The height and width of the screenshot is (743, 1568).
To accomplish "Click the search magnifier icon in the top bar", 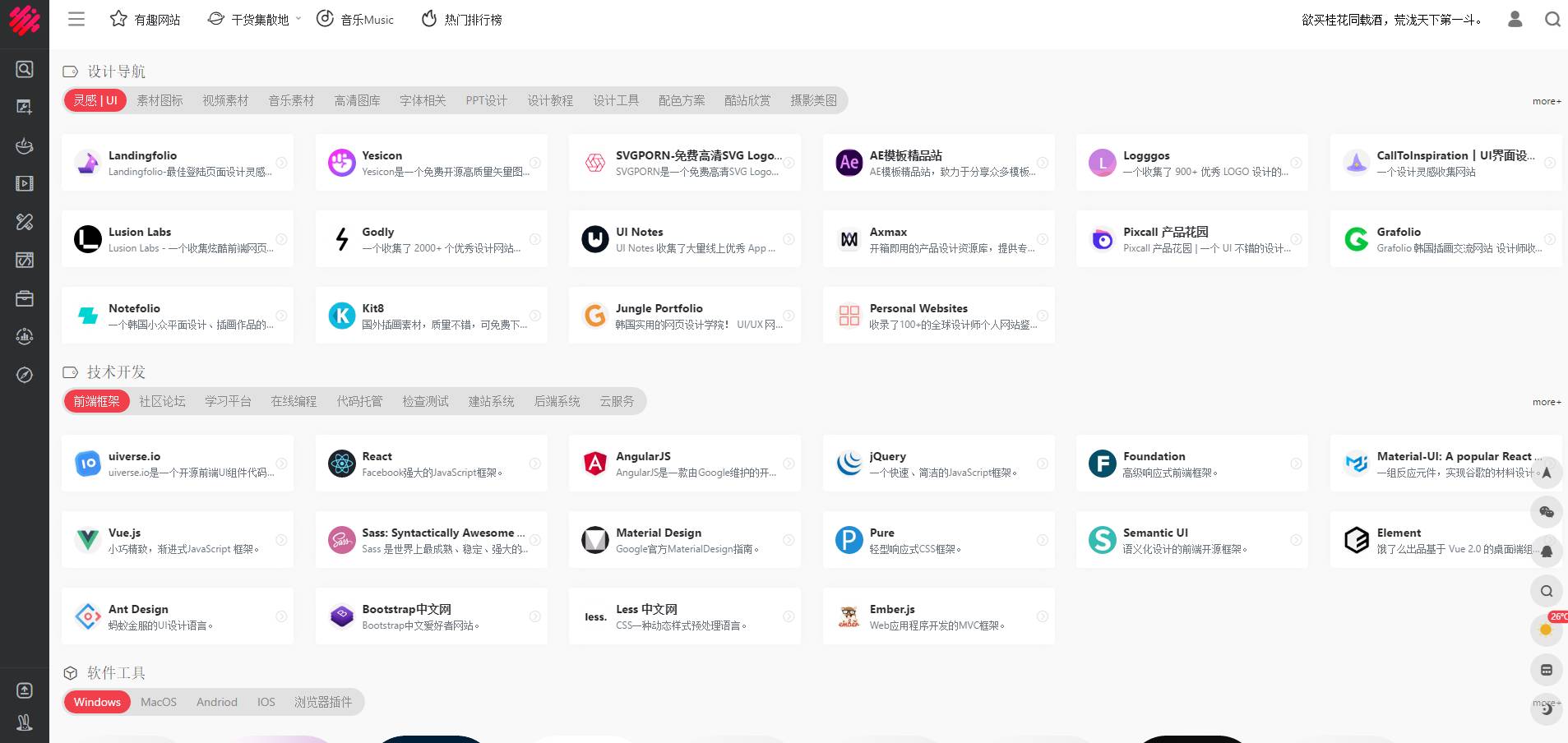I will 1552,19.
